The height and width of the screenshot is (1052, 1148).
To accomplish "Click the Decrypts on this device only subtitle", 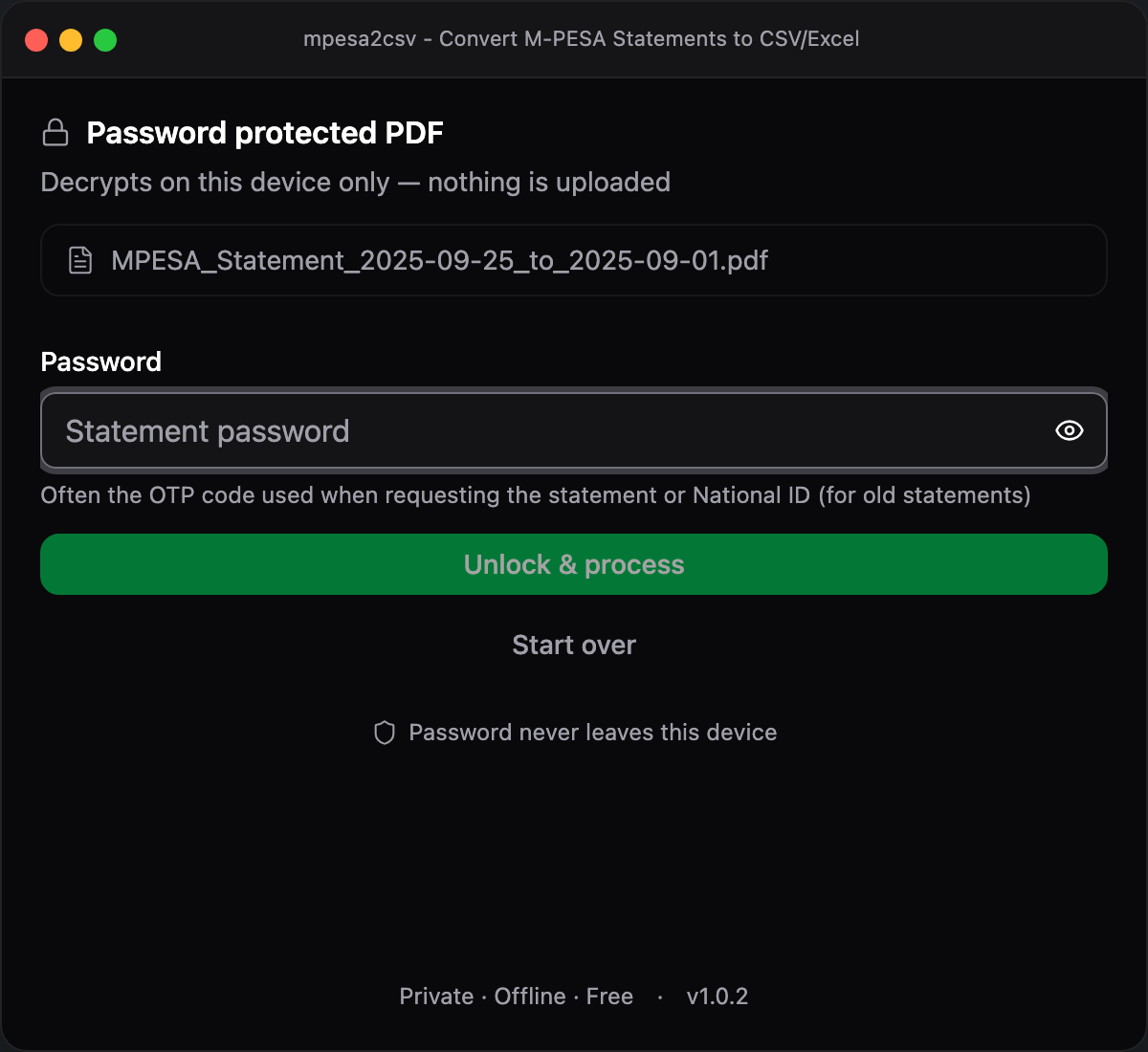I will (x=356, y=182).
